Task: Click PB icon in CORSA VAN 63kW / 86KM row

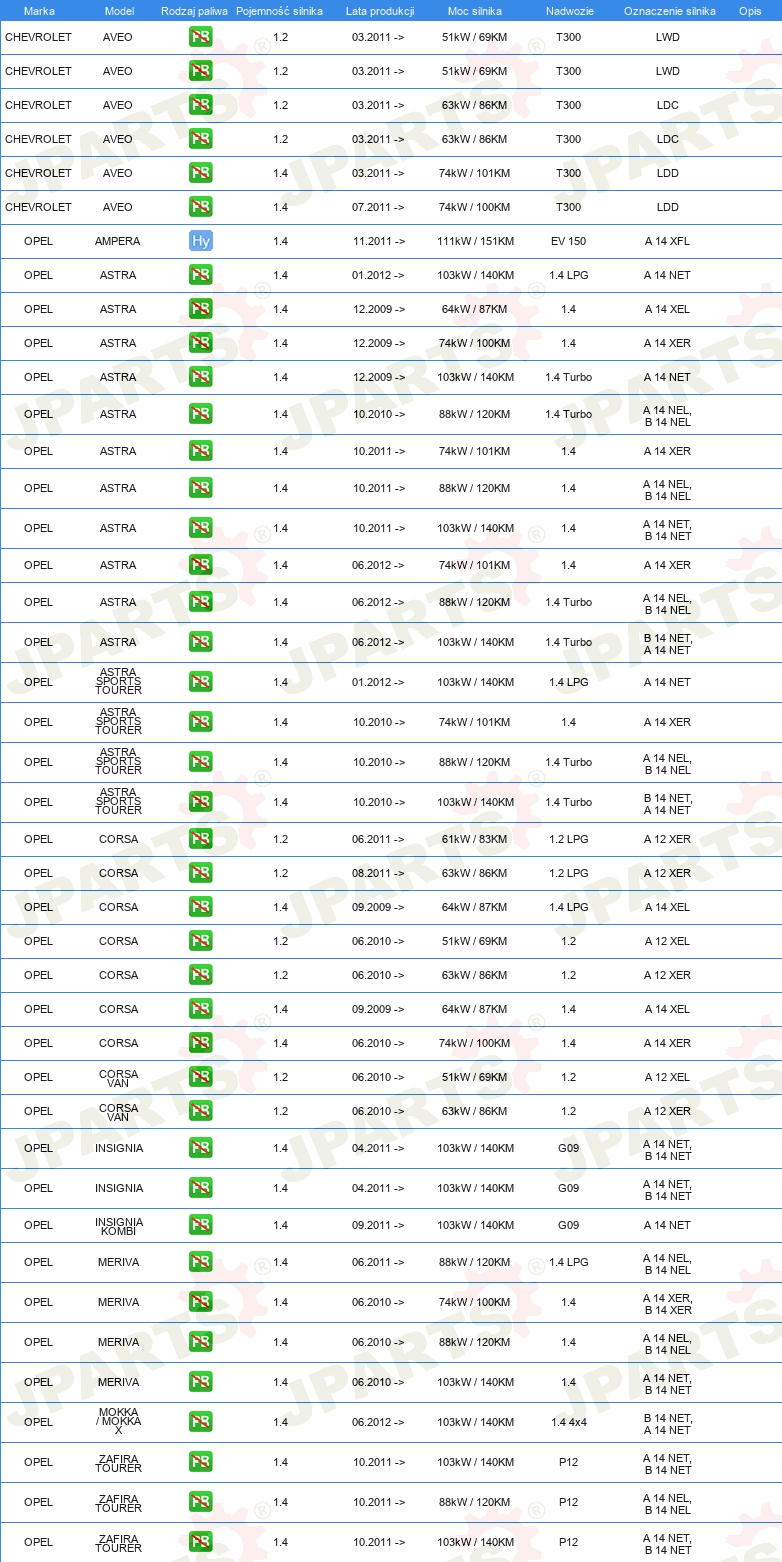Action: point(201,1111)
